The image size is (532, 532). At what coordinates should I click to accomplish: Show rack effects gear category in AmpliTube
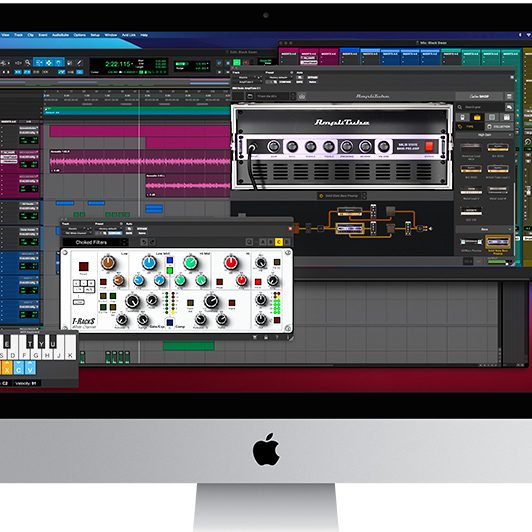coord(507,117)
